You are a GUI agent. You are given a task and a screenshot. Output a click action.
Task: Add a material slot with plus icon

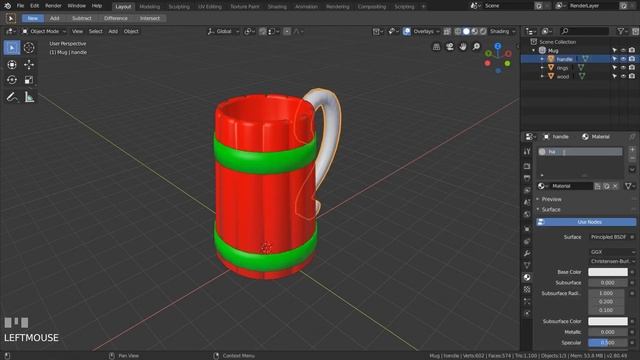coord(632,150)
